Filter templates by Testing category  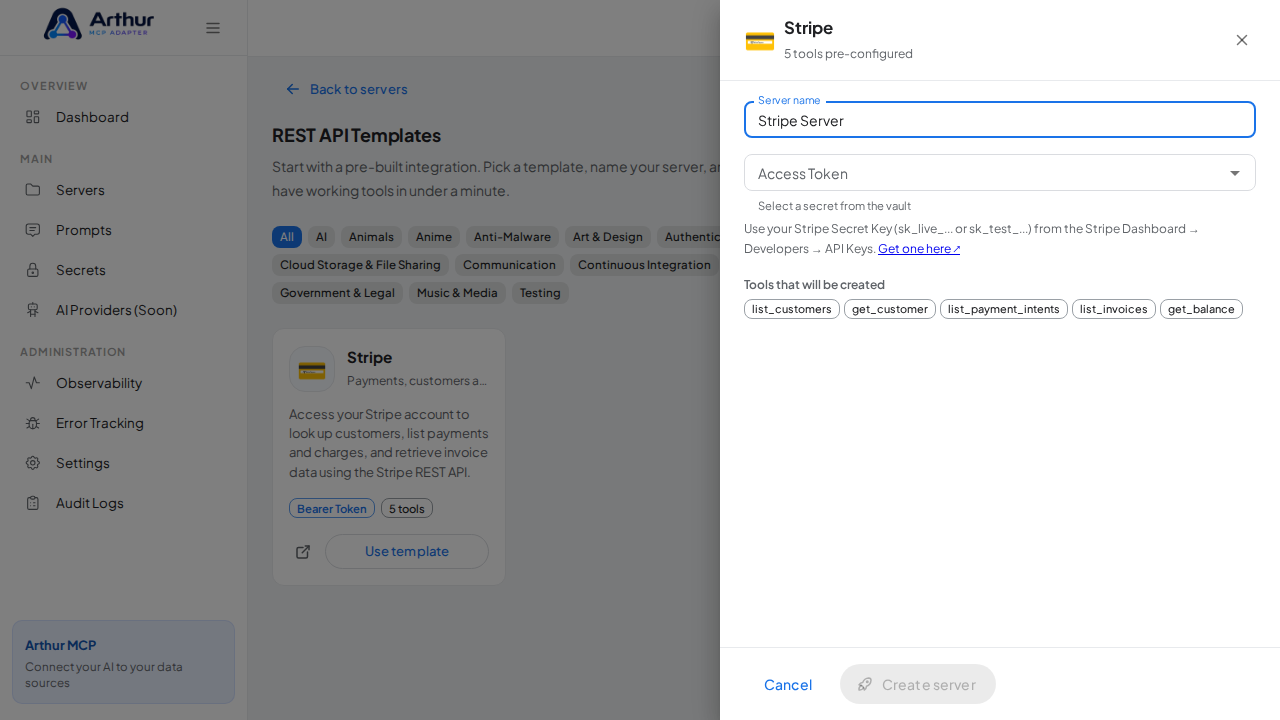click(540, 293)
